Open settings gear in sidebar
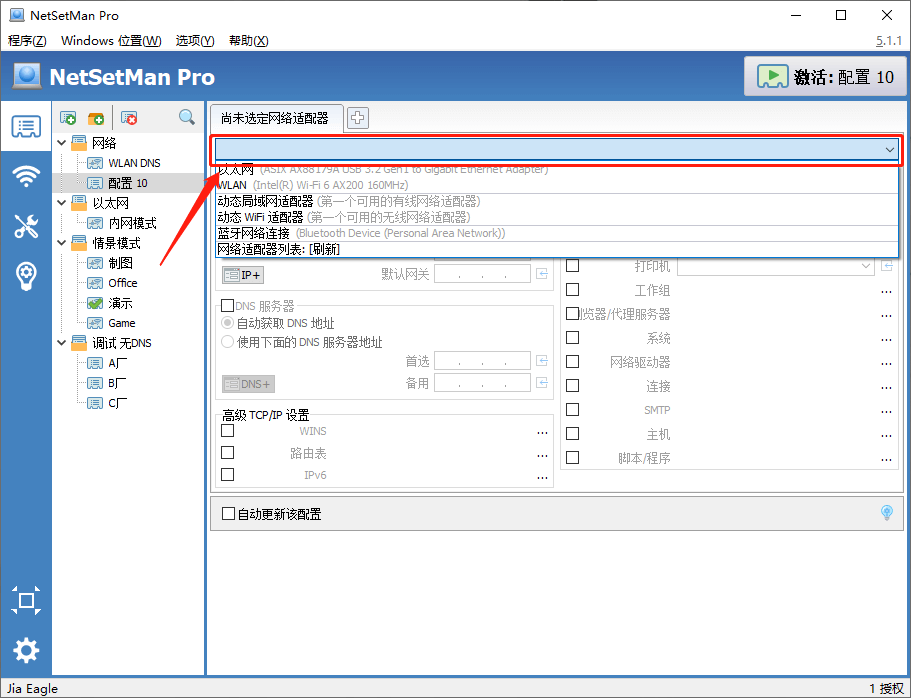 click(x=26, y=650)
